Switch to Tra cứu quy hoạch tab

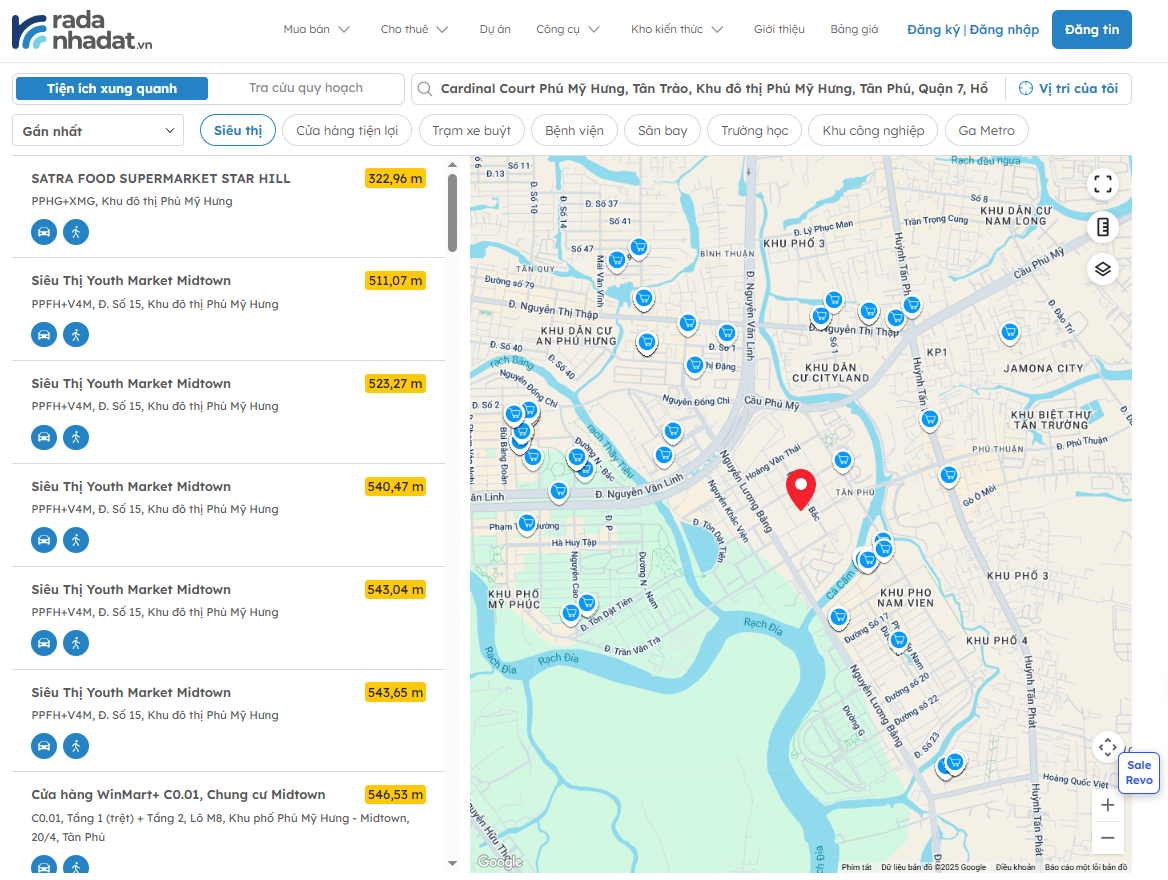coord(306,88)
